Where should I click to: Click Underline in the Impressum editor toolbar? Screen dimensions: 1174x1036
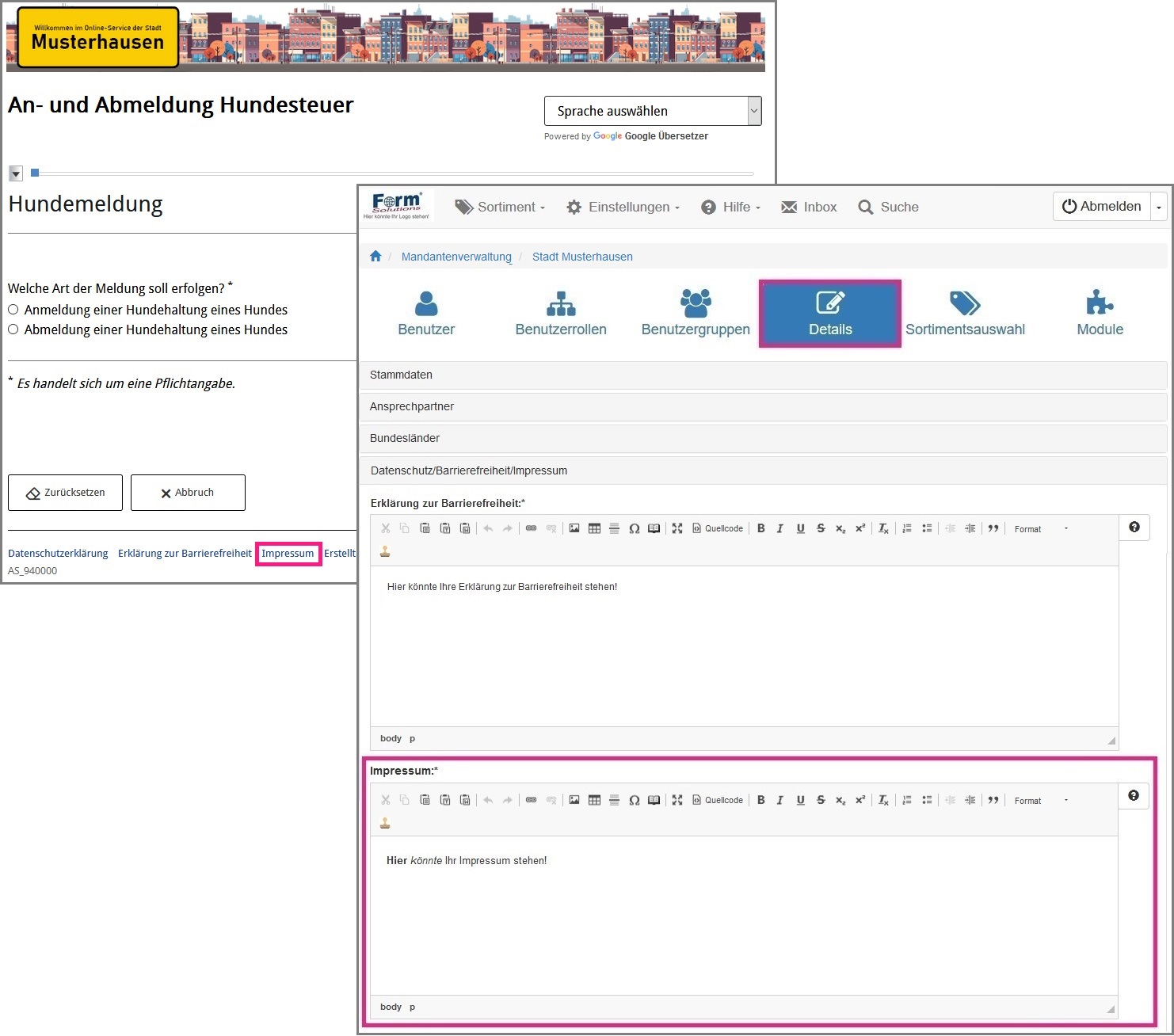[800, 800]
